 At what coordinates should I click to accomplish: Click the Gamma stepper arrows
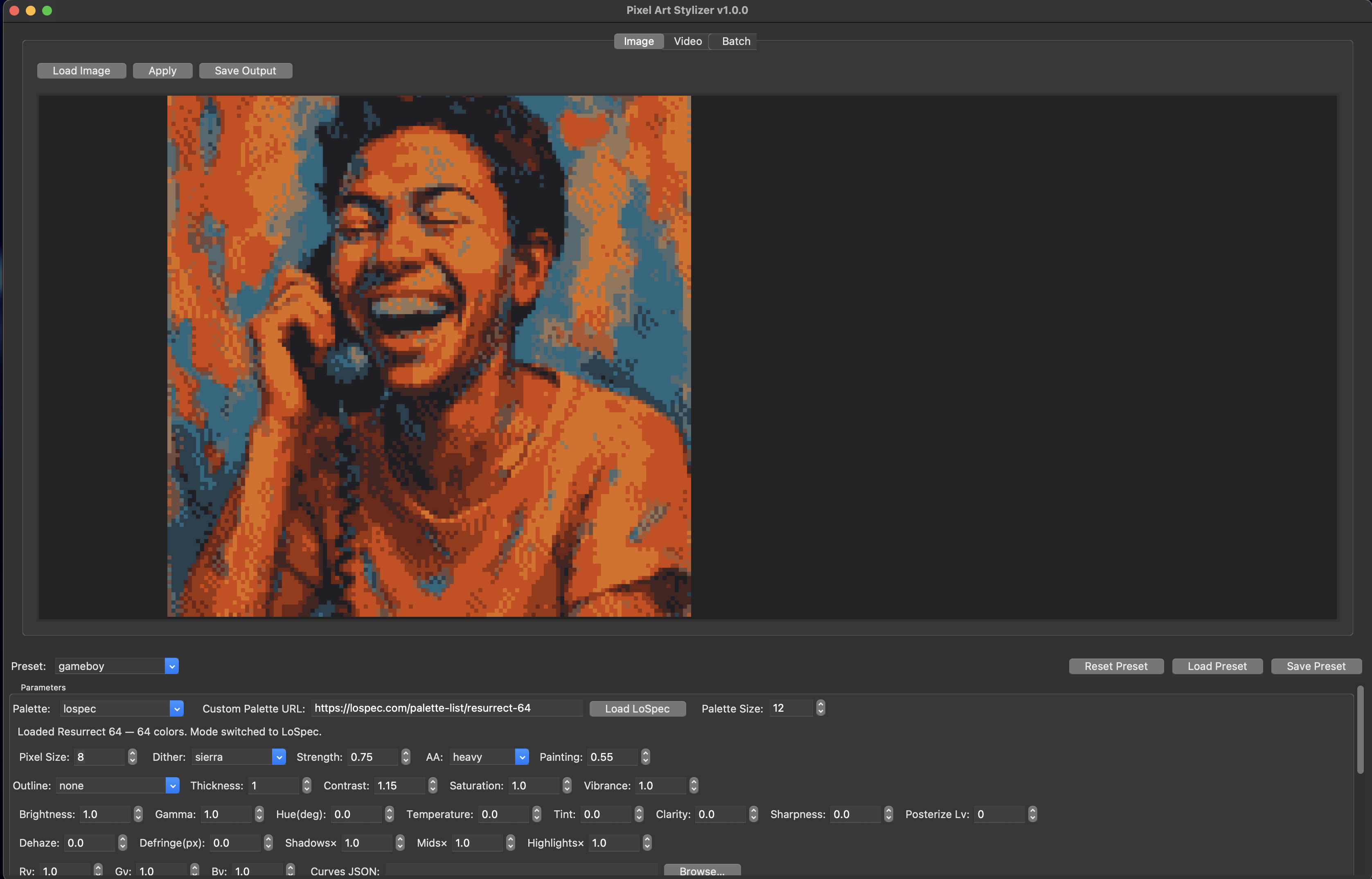[x=259, y=814]
